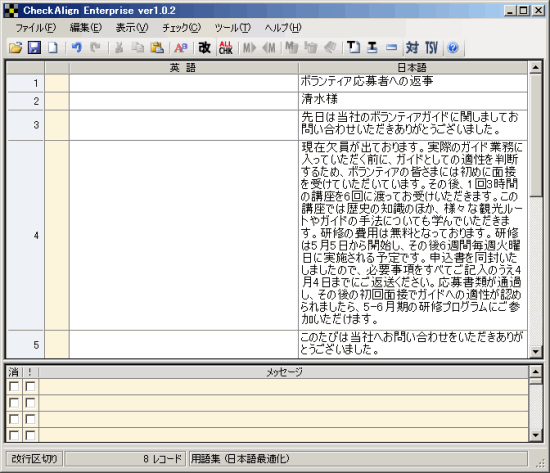This screenshot has width=550, height=473.
Task: Click the main grid scroll up arrow
Action: pyautogui.click(x=535, y=67)
